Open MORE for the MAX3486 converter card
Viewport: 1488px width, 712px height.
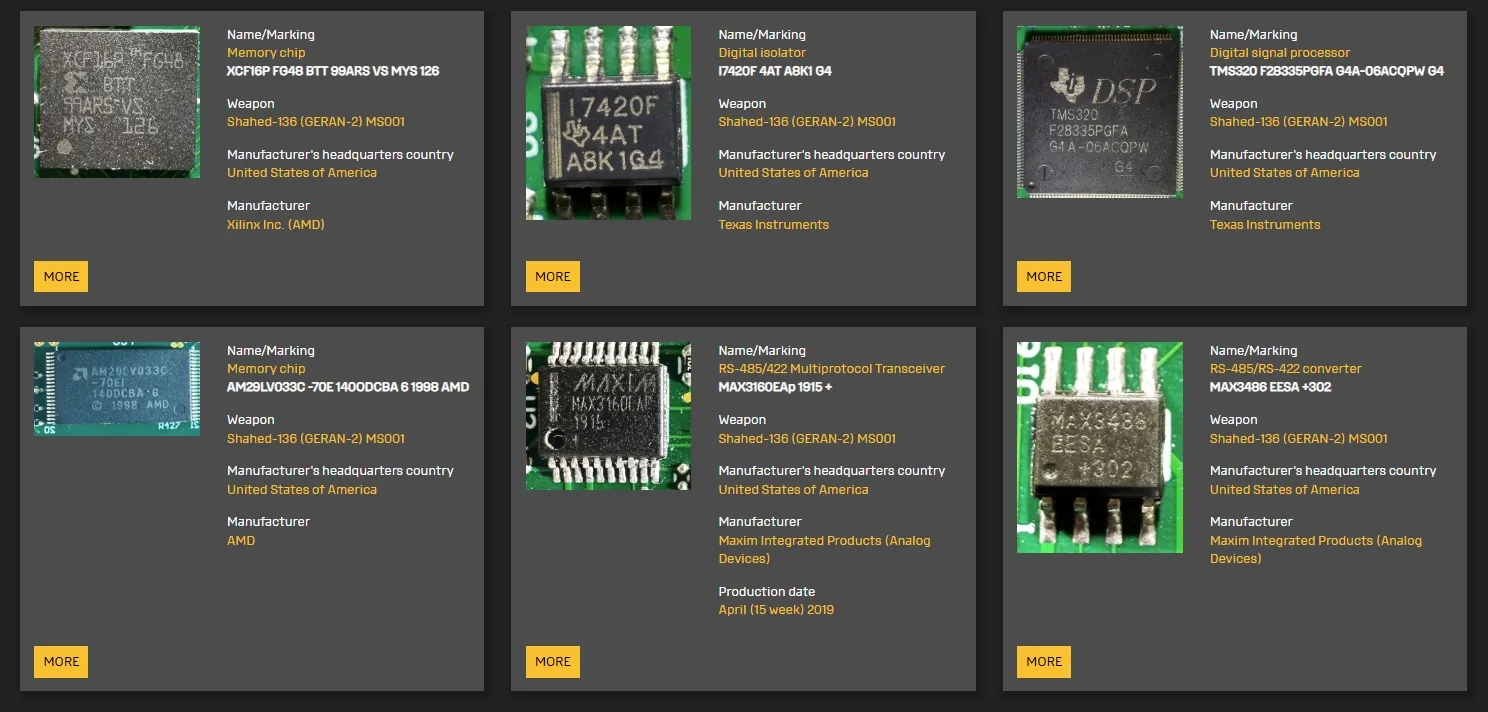1043,662
